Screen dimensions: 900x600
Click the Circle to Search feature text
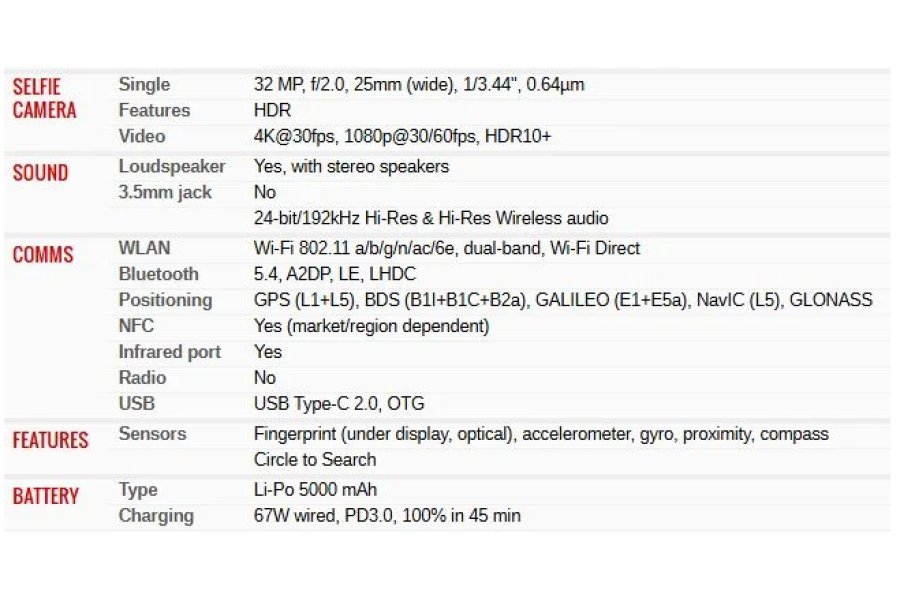coord(315,459)
